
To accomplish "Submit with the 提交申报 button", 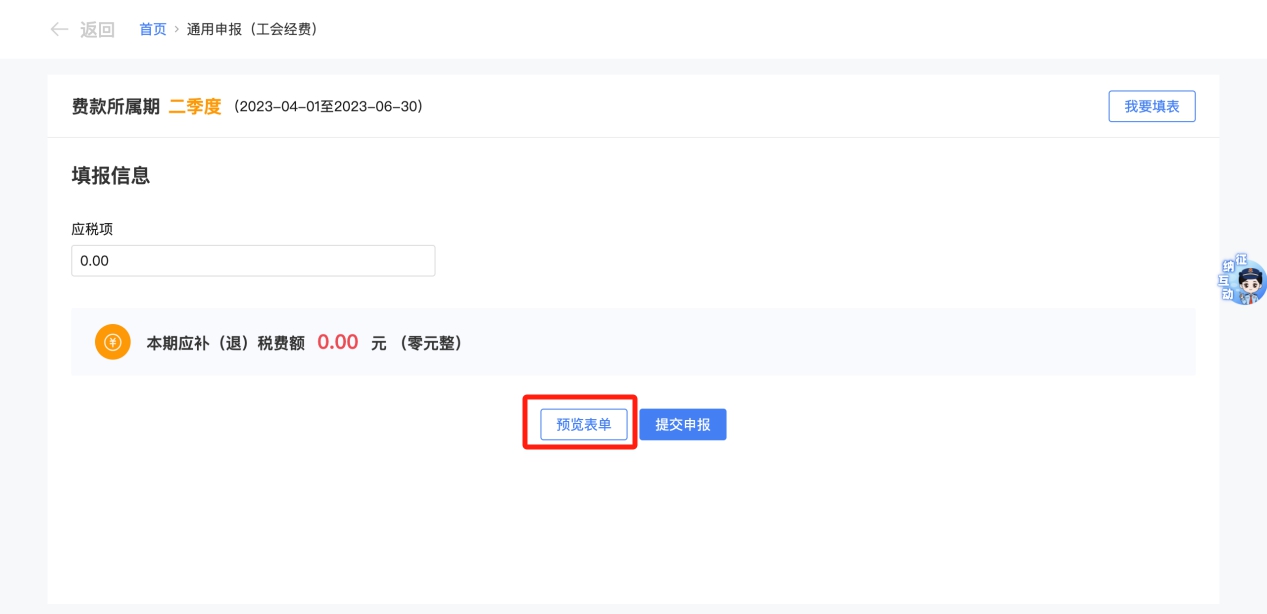I will 683,424.
